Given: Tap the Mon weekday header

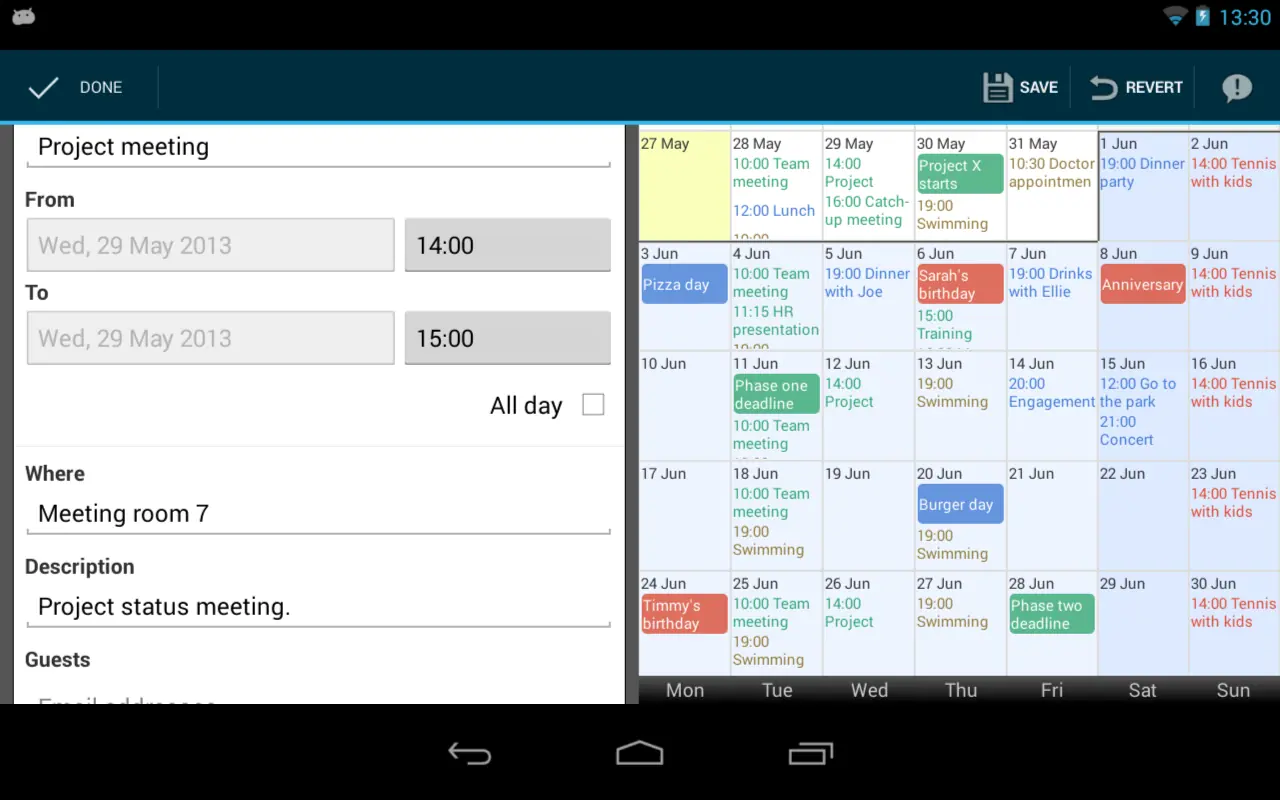Looking at the screenshot, I should tap(685, 690).
